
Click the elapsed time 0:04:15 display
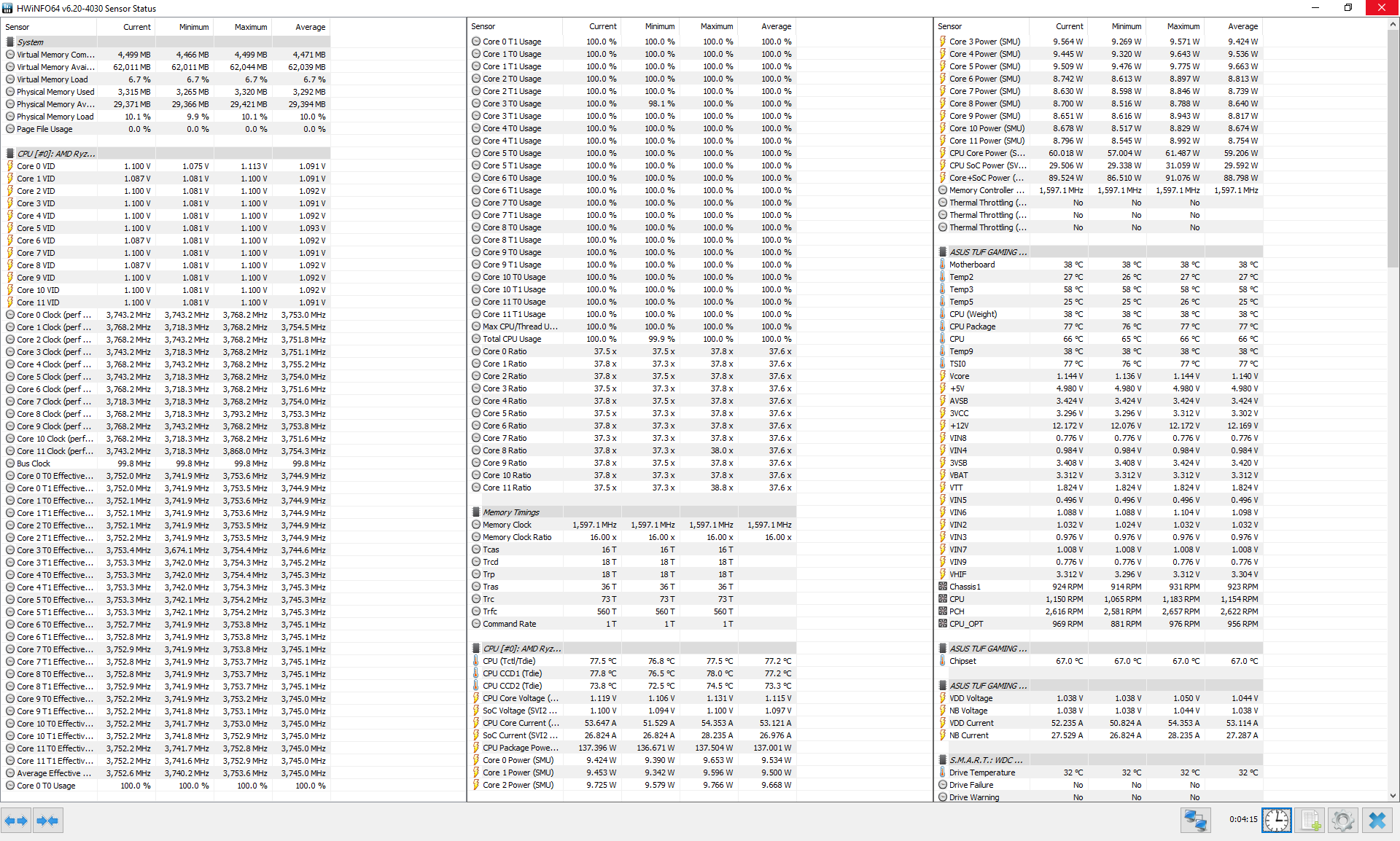click(x=1242, y=819)
